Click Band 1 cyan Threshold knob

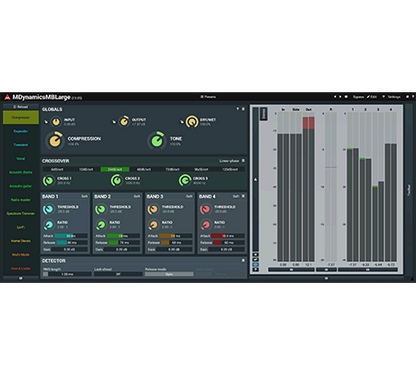48,209
